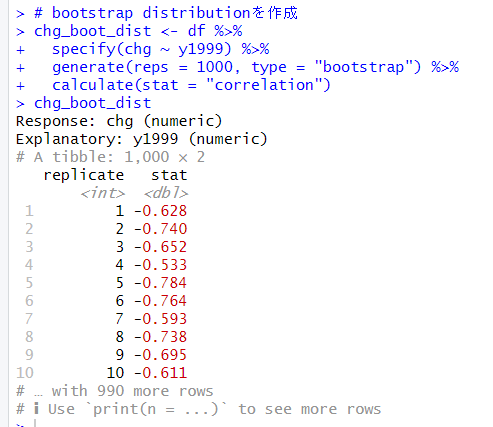This screenshot has width=493, height=427.
Task: Click stat value -0.593
Action: coord(161,319)
